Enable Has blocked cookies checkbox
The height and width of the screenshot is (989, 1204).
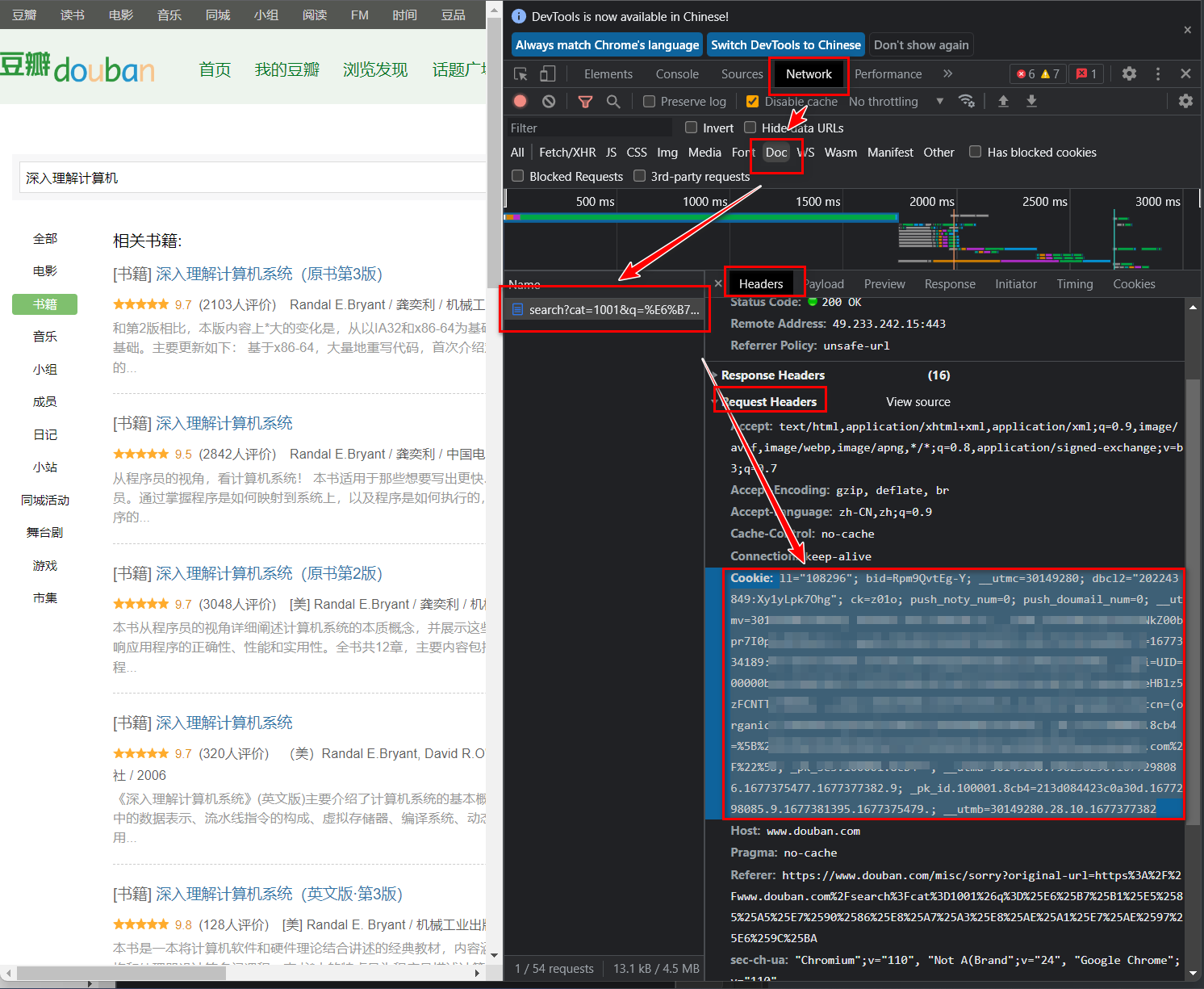pos(975,152)
